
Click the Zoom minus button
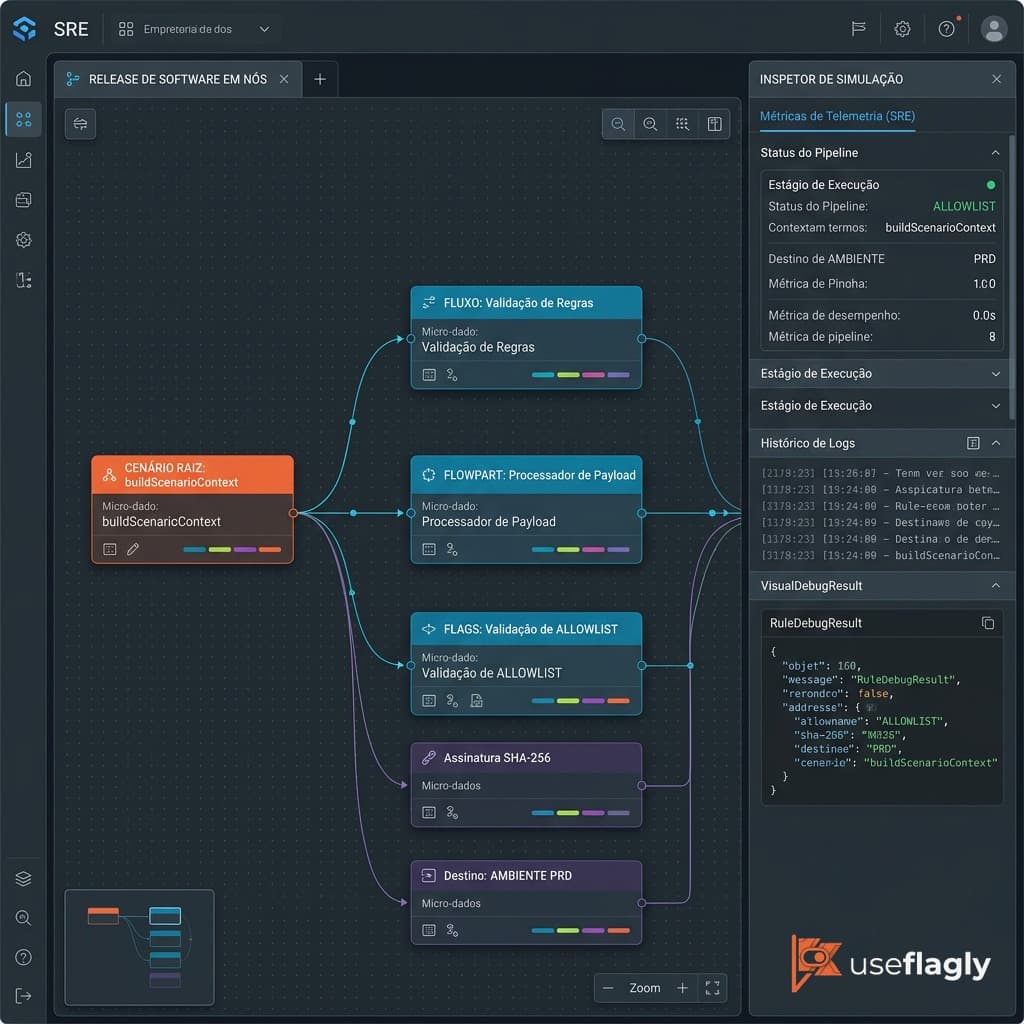[608, 988]
